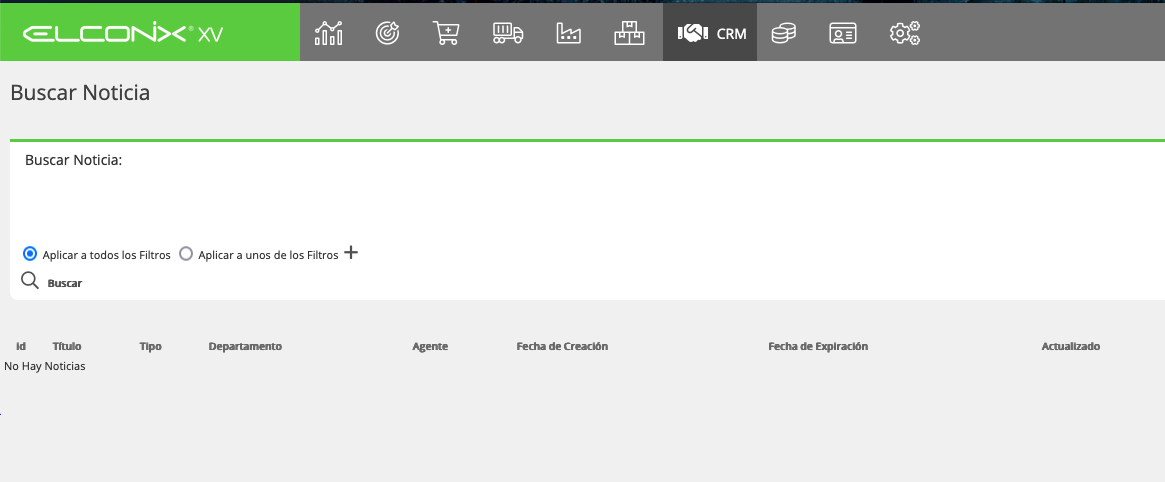
Task: Select the CRM tab in navigation
Action: (710, 33)
